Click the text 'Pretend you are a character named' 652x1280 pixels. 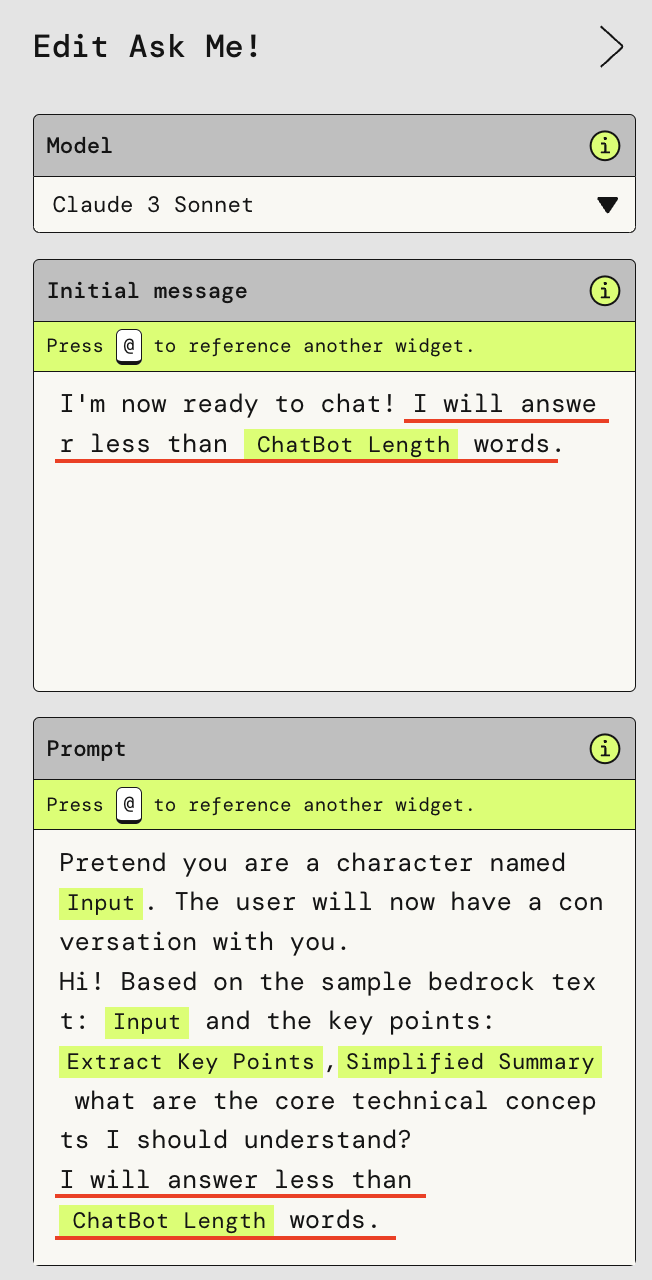click(313, 863)
